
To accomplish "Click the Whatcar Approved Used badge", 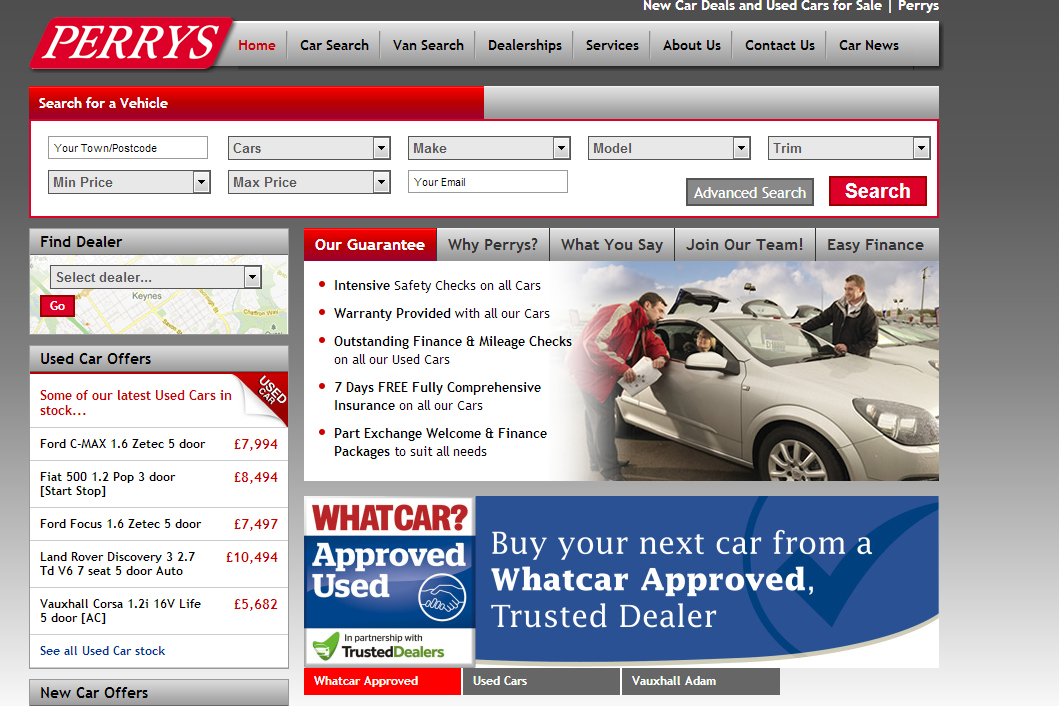I will pos(388,560).
